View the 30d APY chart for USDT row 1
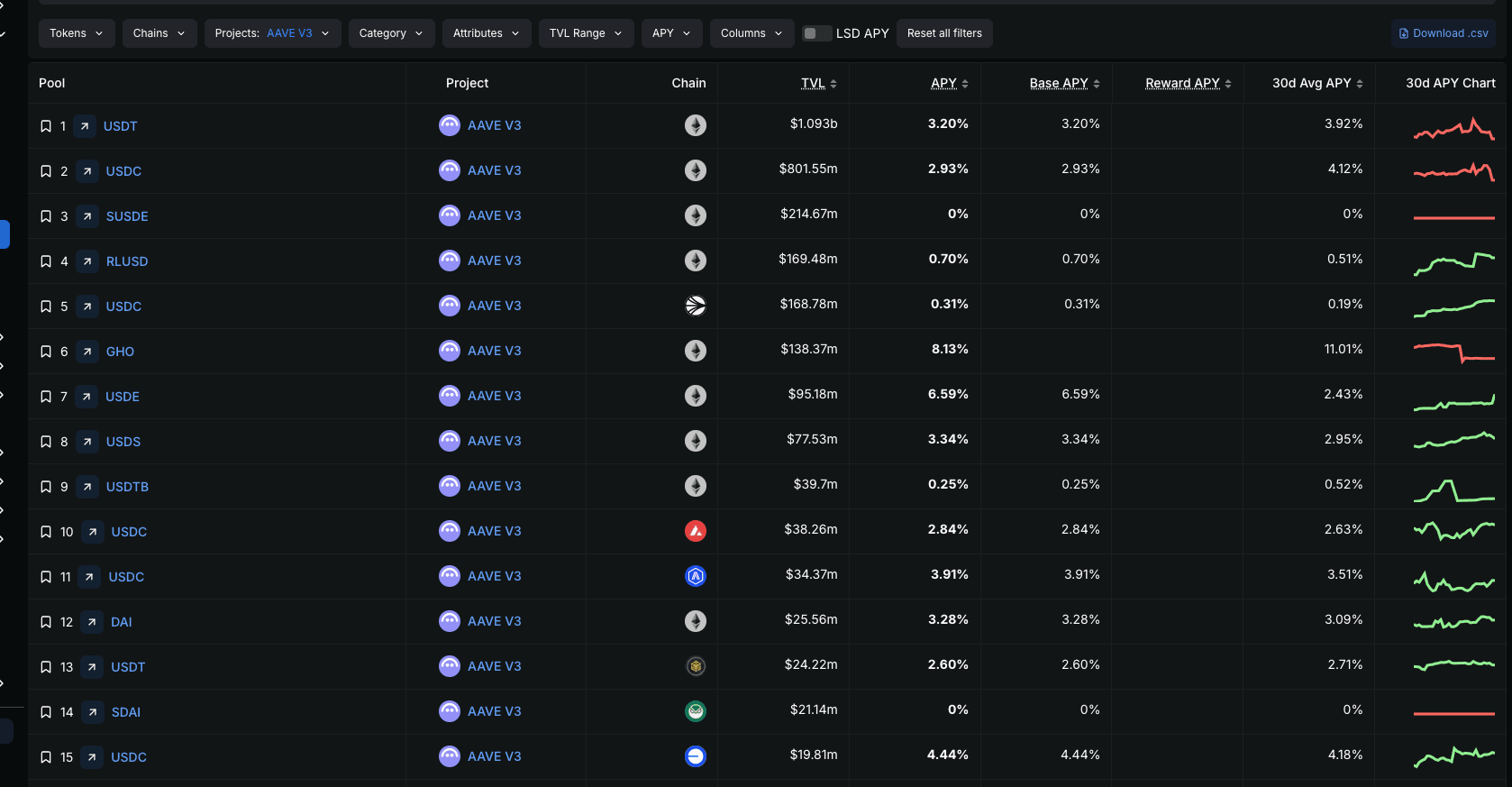This screenshot has width=1512, height=787. pos(1454,129)
